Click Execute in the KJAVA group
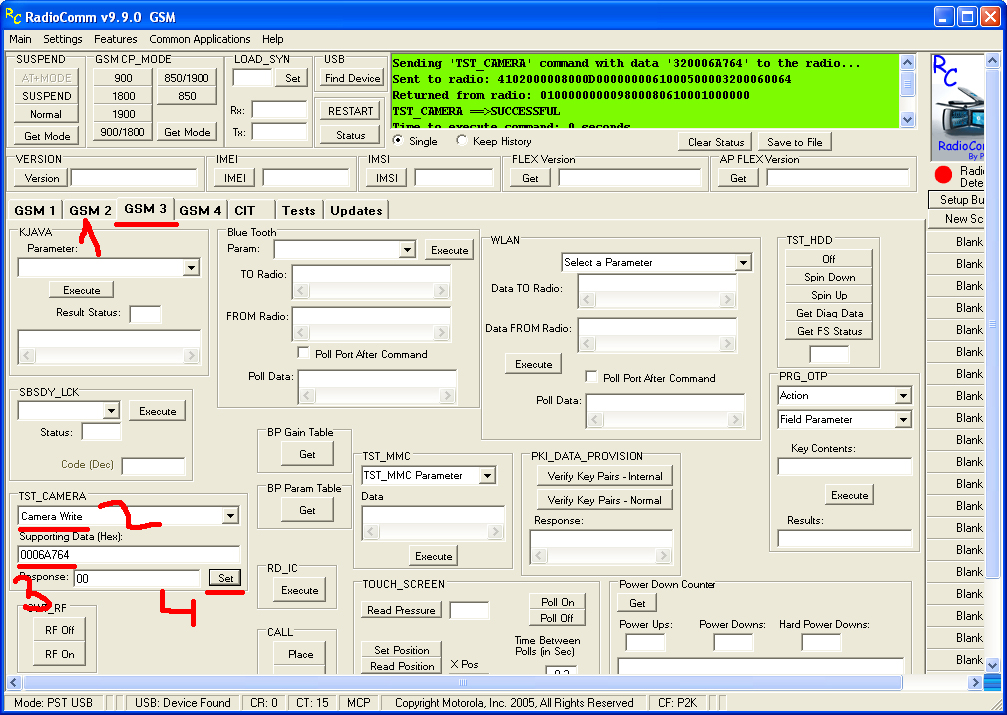This screenshot has height=715, width=1007. [82, 290]
